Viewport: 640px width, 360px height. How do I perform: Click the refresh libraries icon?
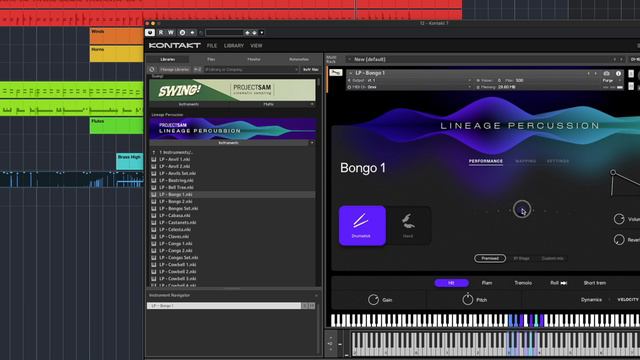tap(152, 70)
